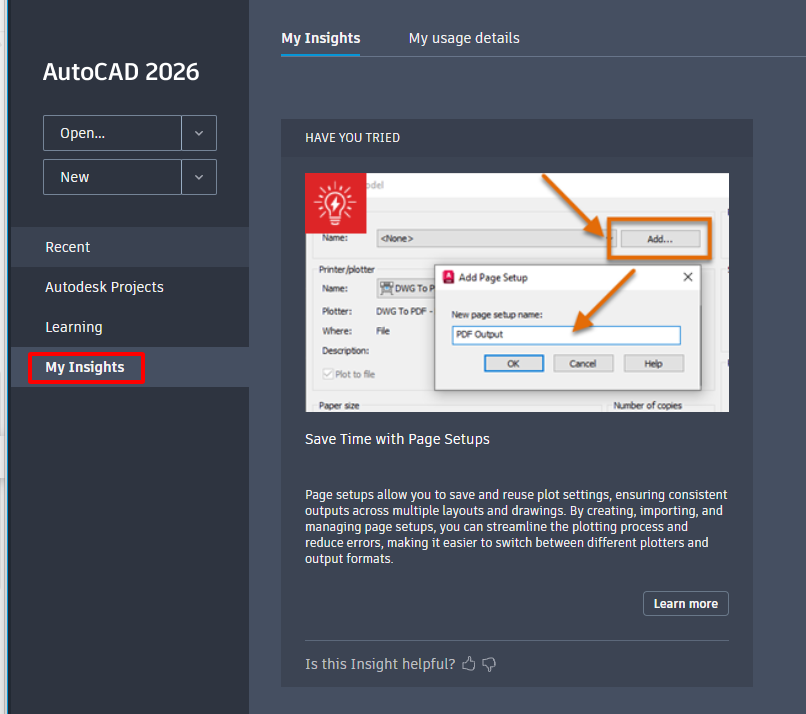Click the Learn more button

(686, 603)
